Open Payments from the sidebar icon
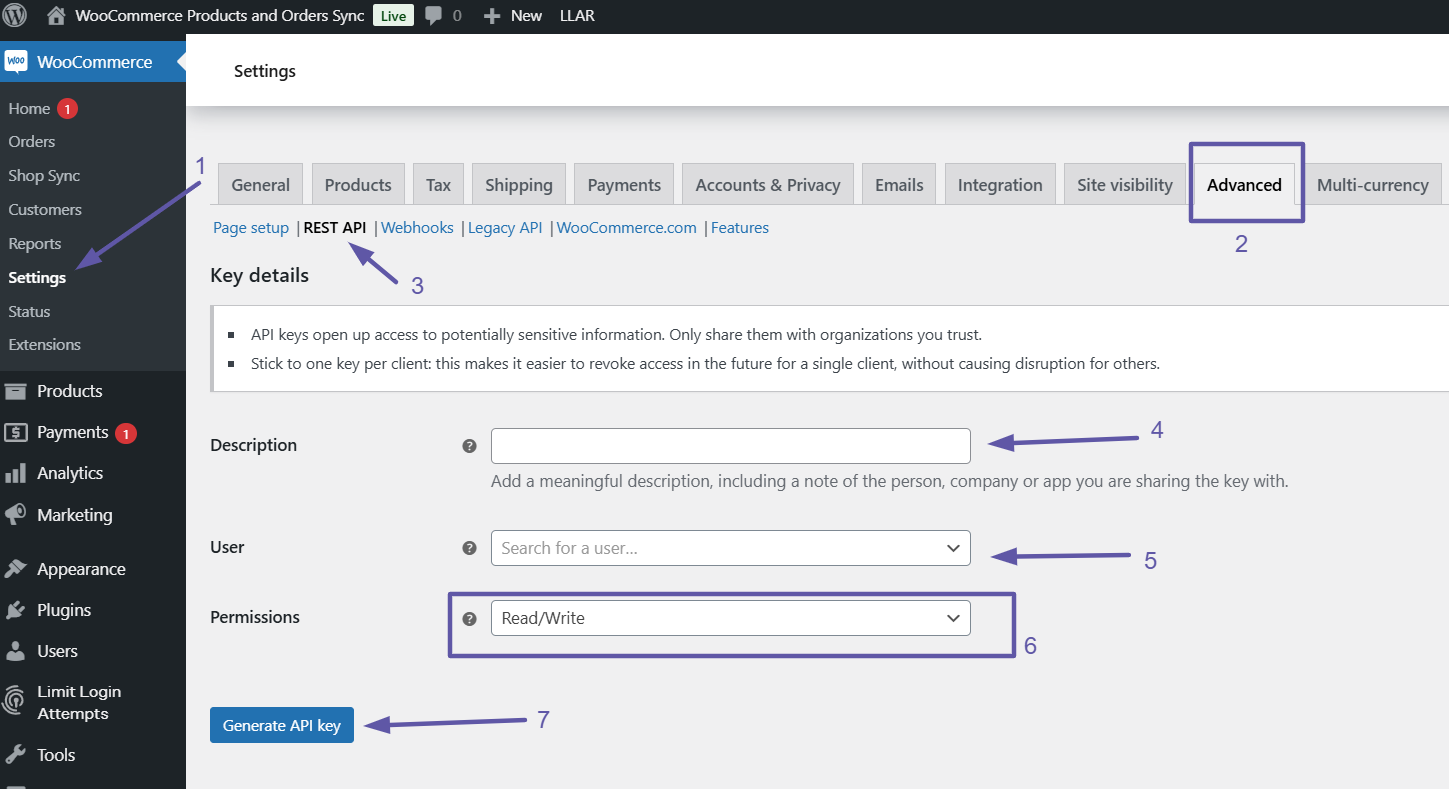The width and height of the screenshot is (1449, 789). [x=17, y=432]
